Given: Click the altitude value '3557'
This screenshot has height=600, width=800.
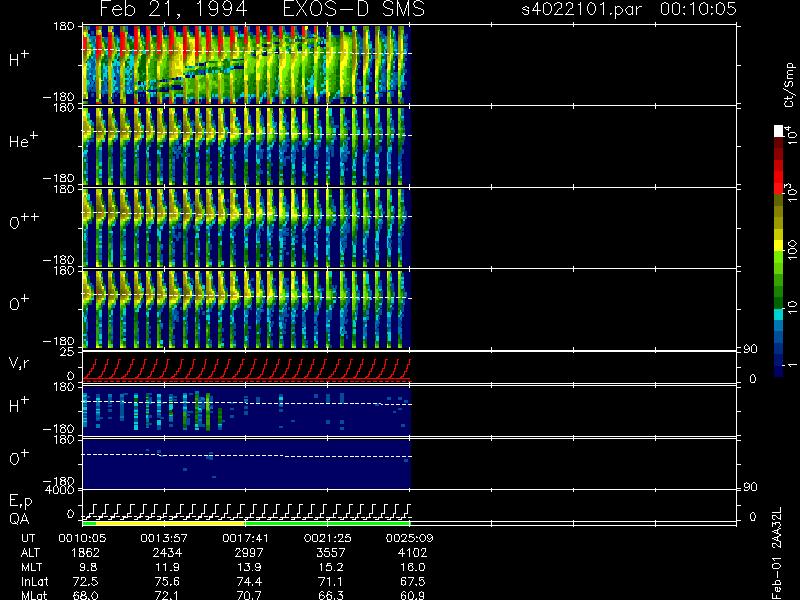Looking at the screenshot, I should tap(331, 553).
